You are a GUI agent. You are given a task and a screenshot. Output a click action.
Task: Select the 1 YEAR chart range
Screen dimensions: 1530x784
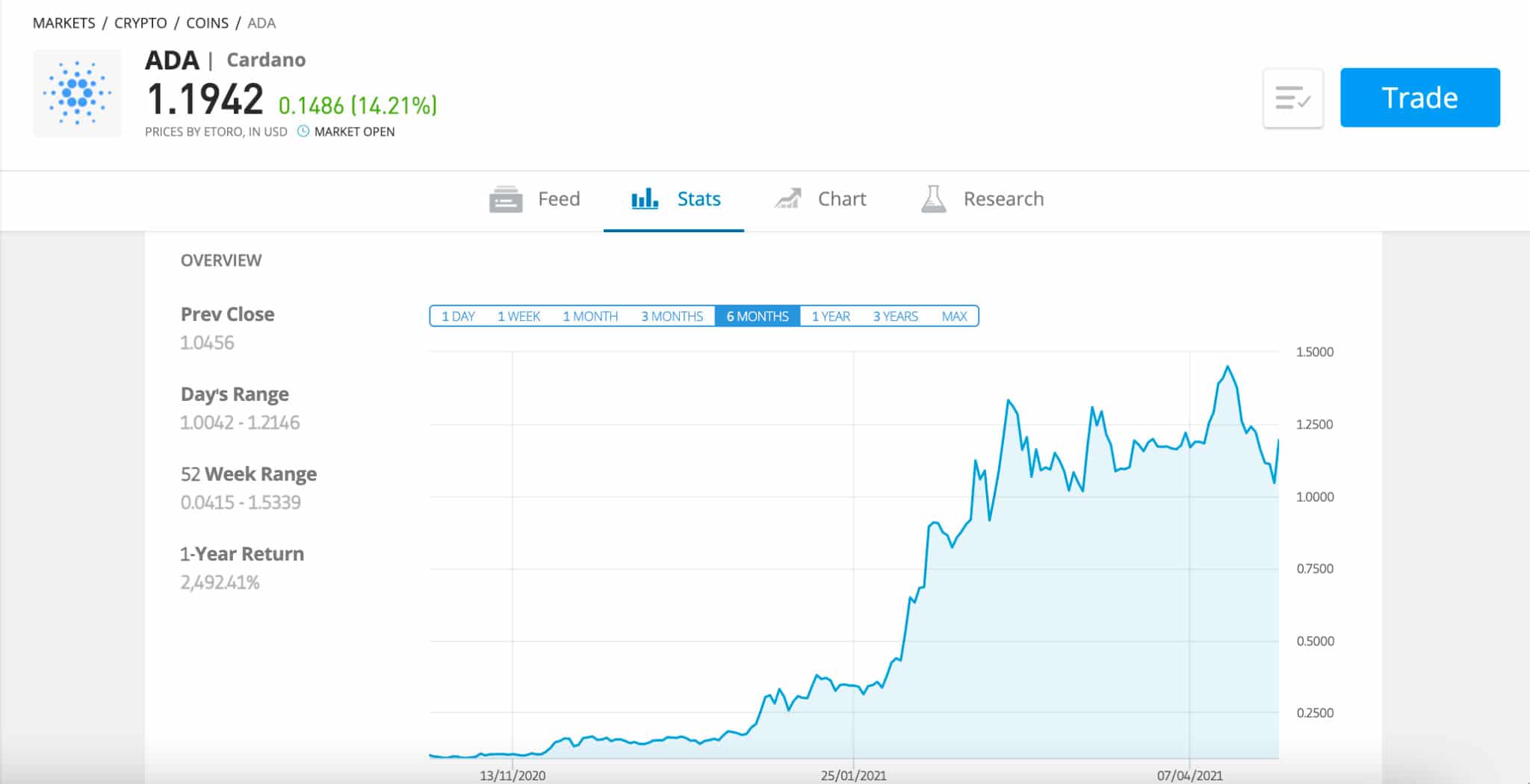831,316
